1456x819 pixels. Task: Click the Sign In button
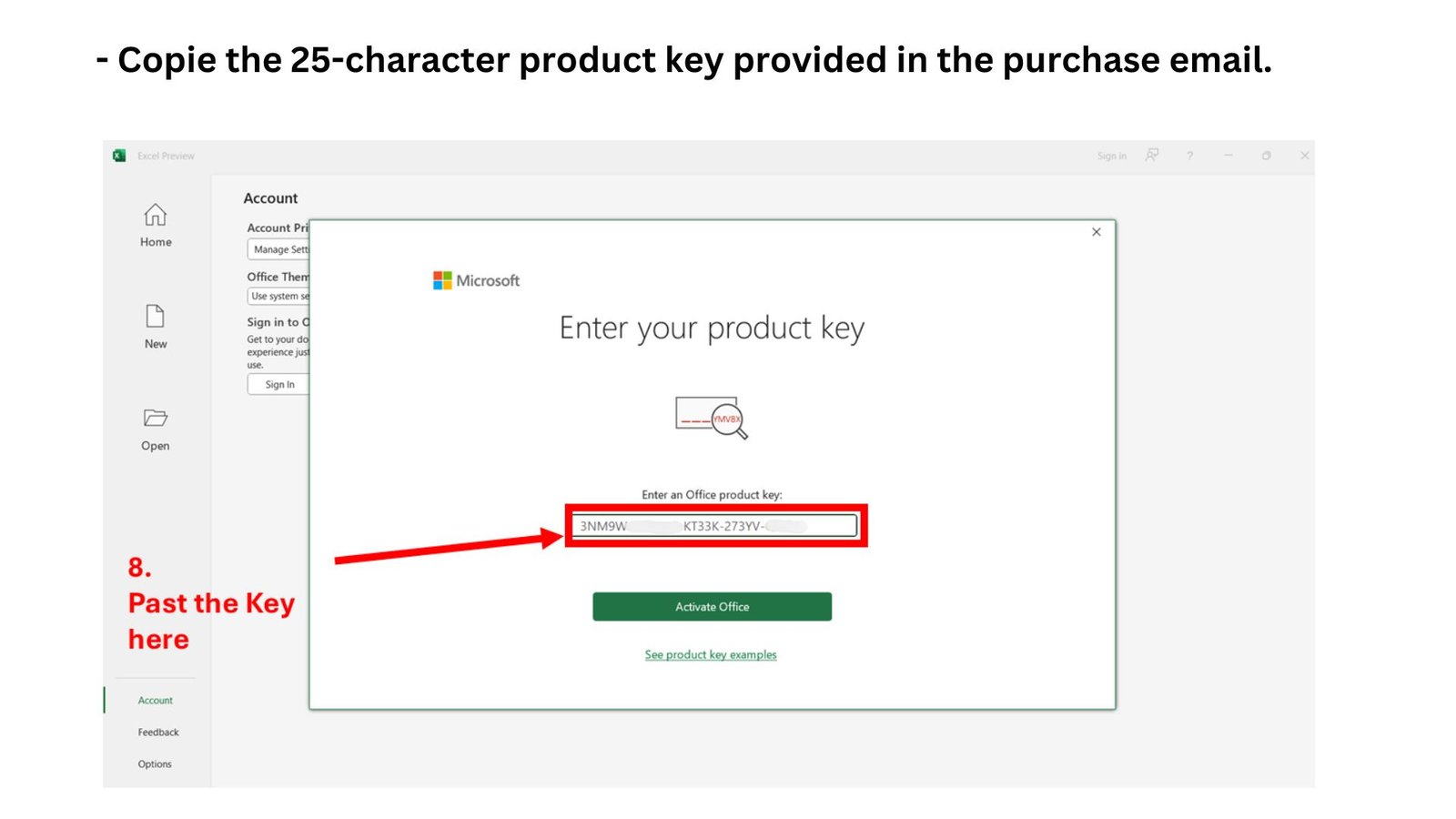pyautogui.click(x=278, y=384)
